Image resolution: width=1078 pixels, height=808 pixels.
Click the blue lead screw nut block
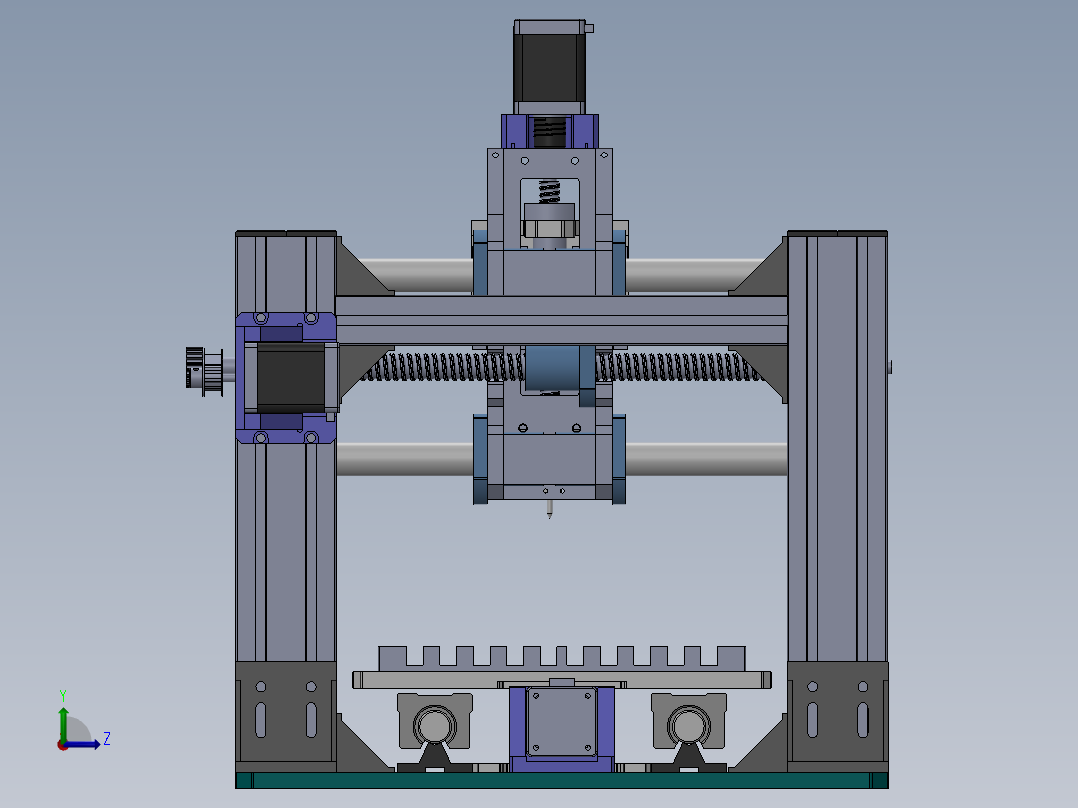553,367
